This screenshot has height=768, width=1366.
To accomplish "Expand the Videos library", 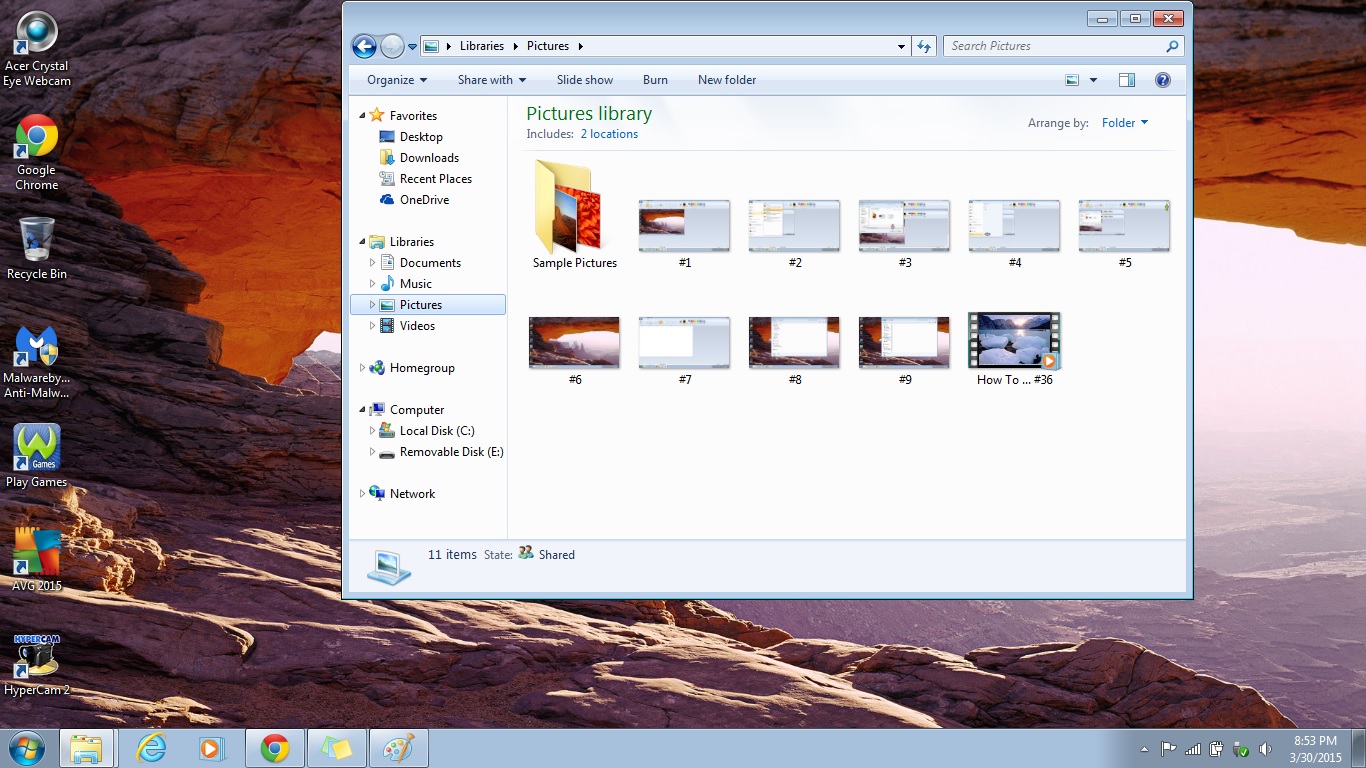I will (x=373, y=326).
